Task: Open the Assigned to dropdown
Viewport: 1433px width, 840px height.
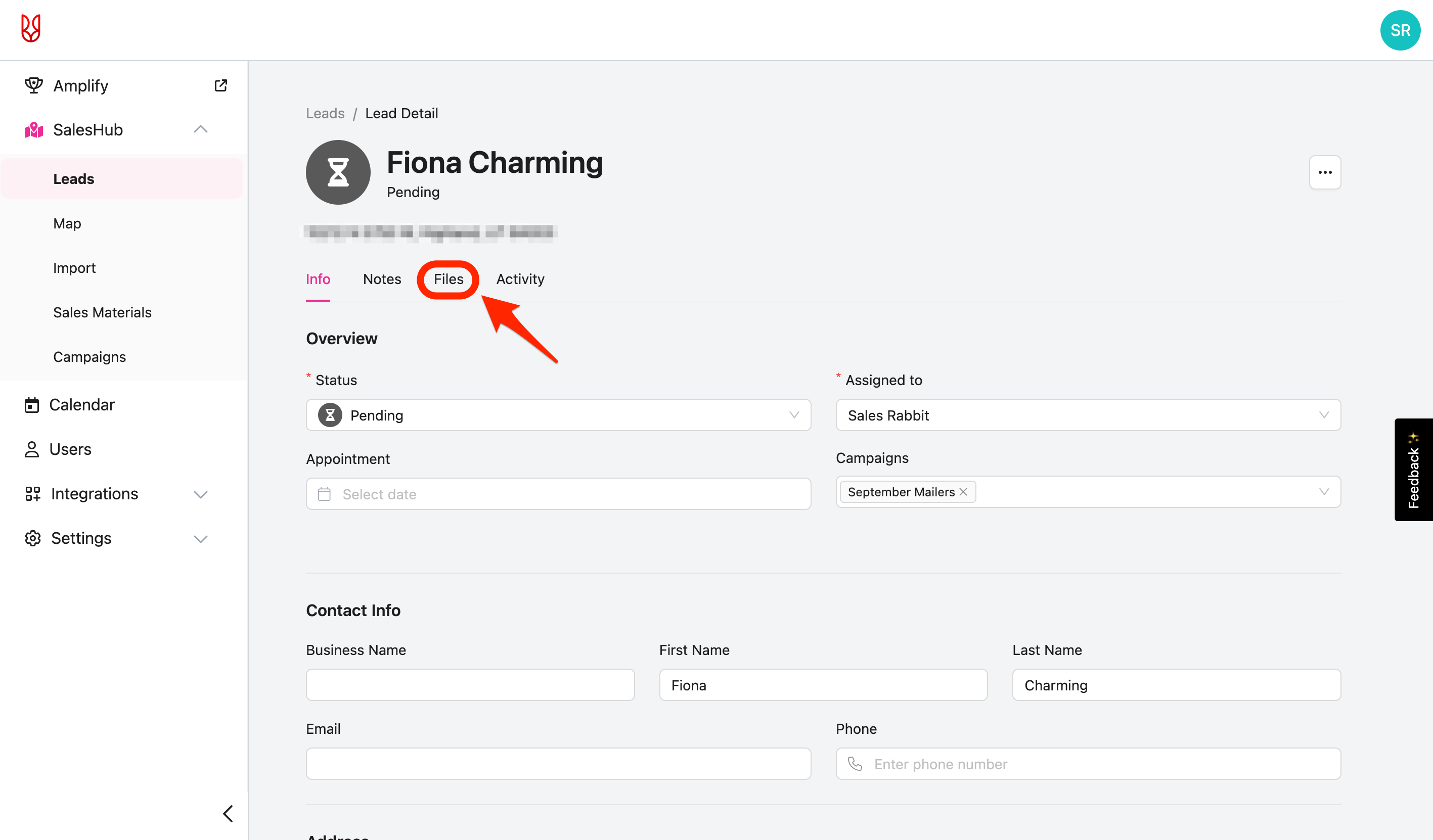Action: (x=1087, y=415)
